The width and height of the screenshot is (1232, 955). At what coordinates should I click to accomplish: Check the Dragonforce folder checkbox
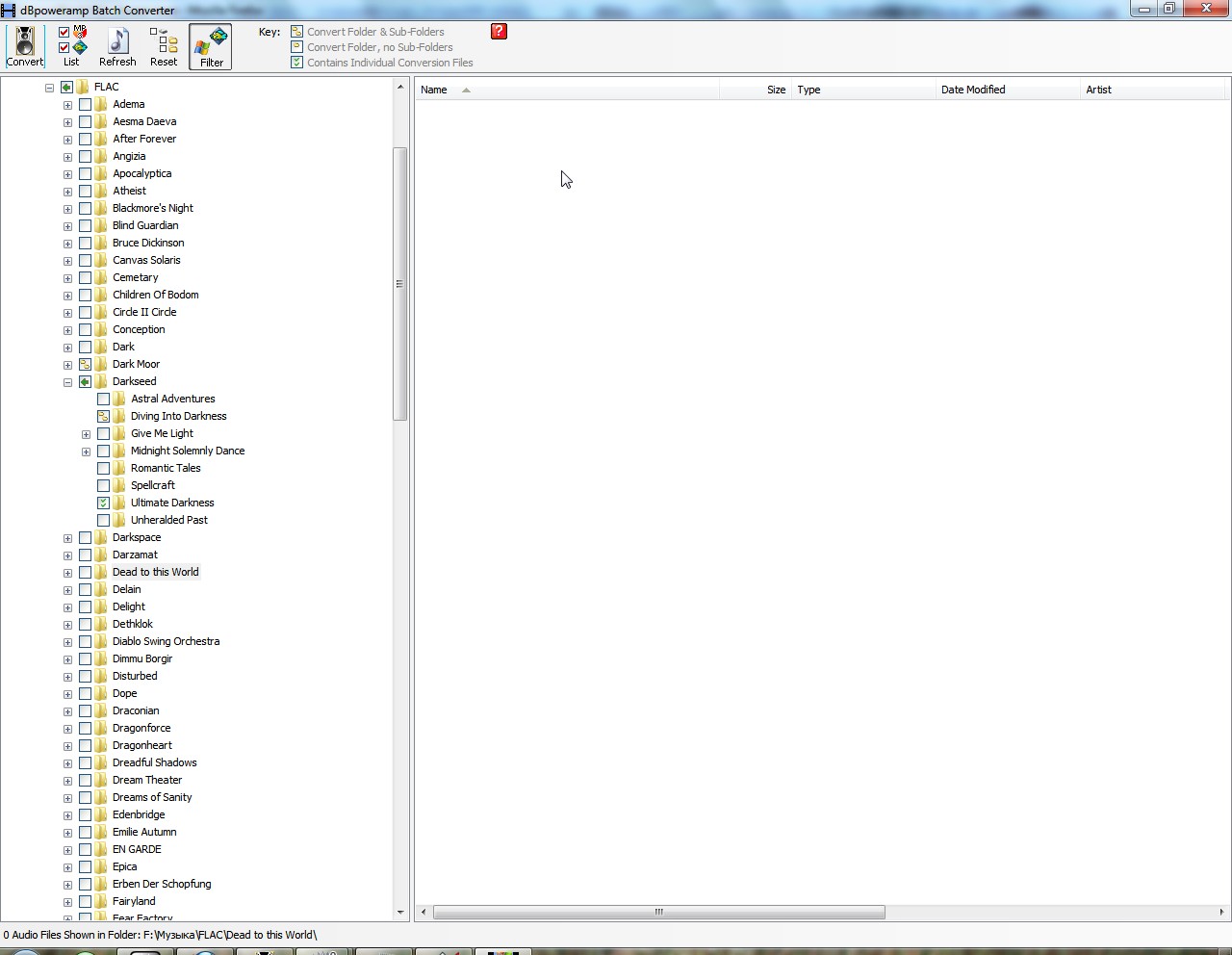[85, 728]
